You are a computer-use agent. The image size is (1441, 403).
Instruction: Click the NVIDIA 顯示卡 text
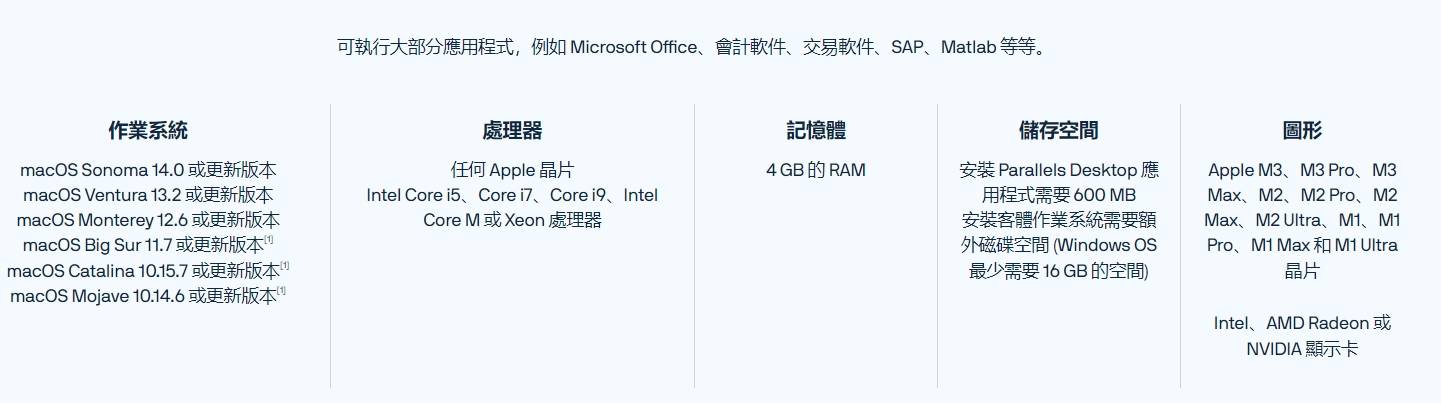(x=1302, y=349)
